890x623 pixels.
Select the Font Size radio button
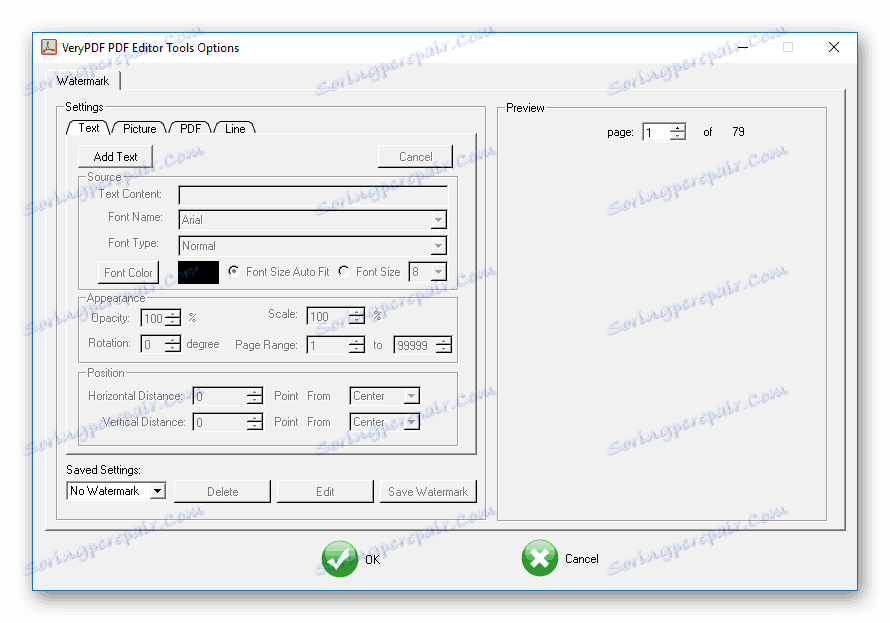[x=343, y=271]
